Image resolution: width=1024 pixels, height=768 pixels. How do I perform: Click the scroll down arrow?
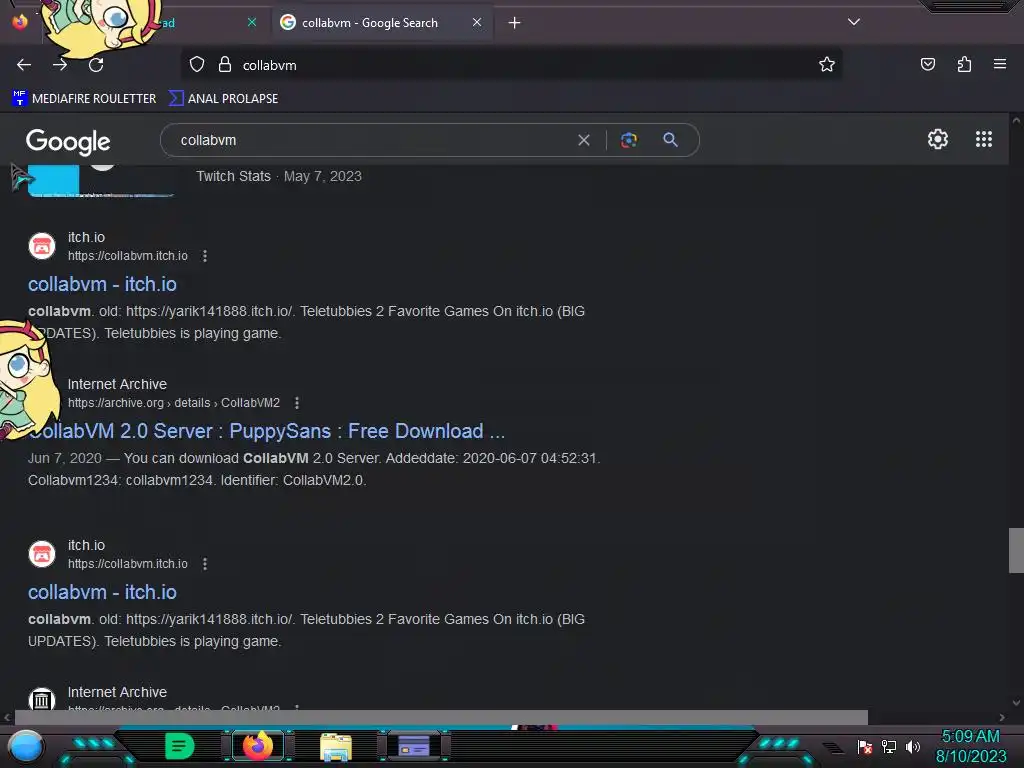tap(1016, 703)
